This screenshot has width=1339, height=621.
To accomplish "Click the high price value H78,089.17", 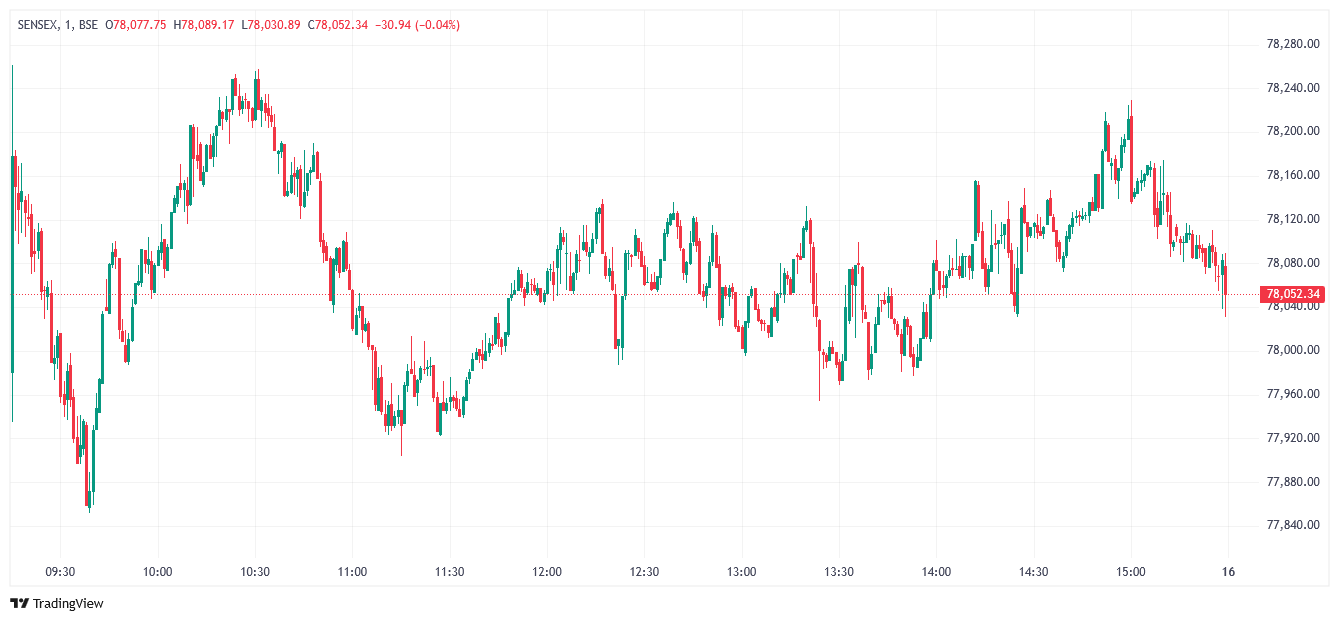I will click(203, 25).
